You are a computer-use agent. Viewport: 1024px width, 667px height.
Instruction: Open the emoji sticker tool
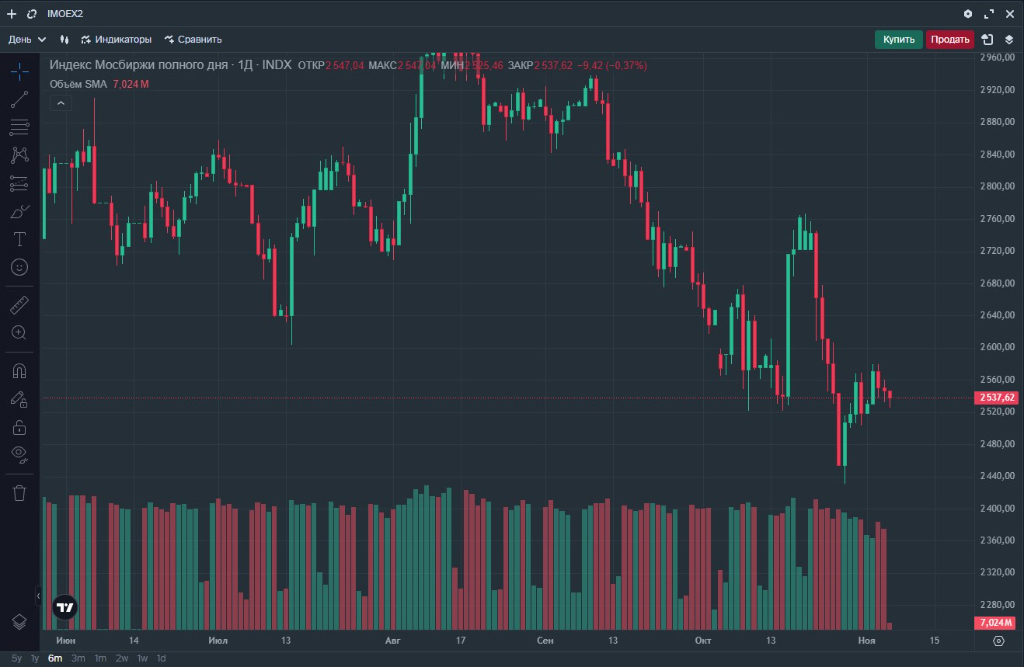(19, 267)
